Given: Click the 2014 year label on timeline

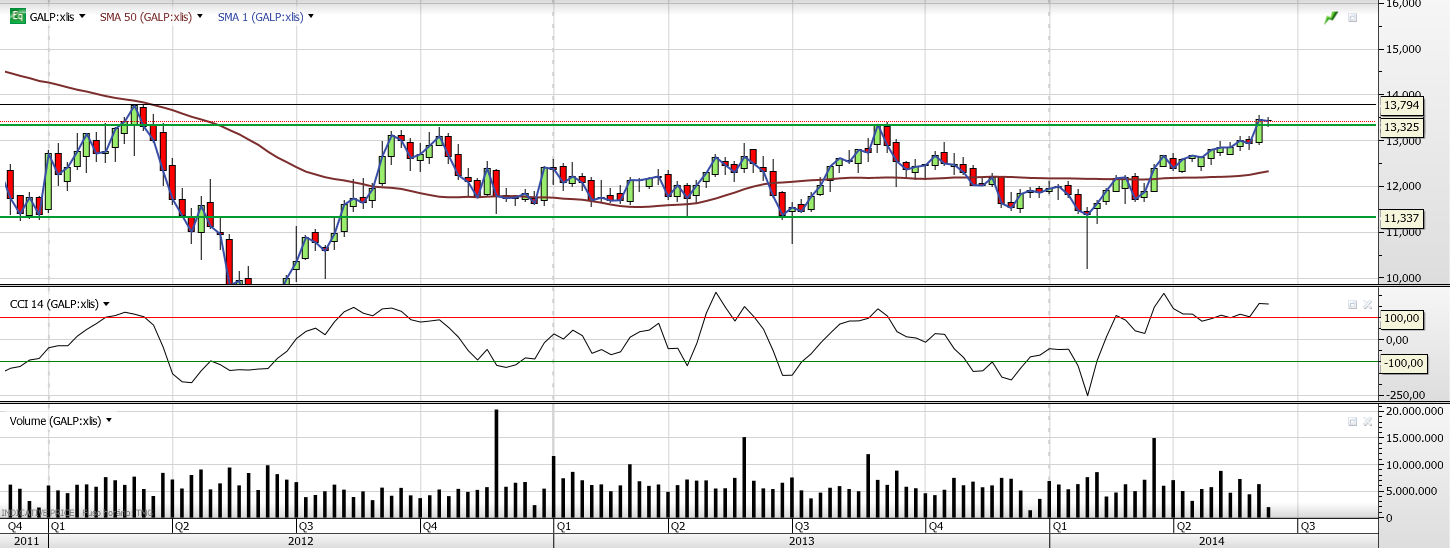Looking at the screenshot, I should (1212, 540).
